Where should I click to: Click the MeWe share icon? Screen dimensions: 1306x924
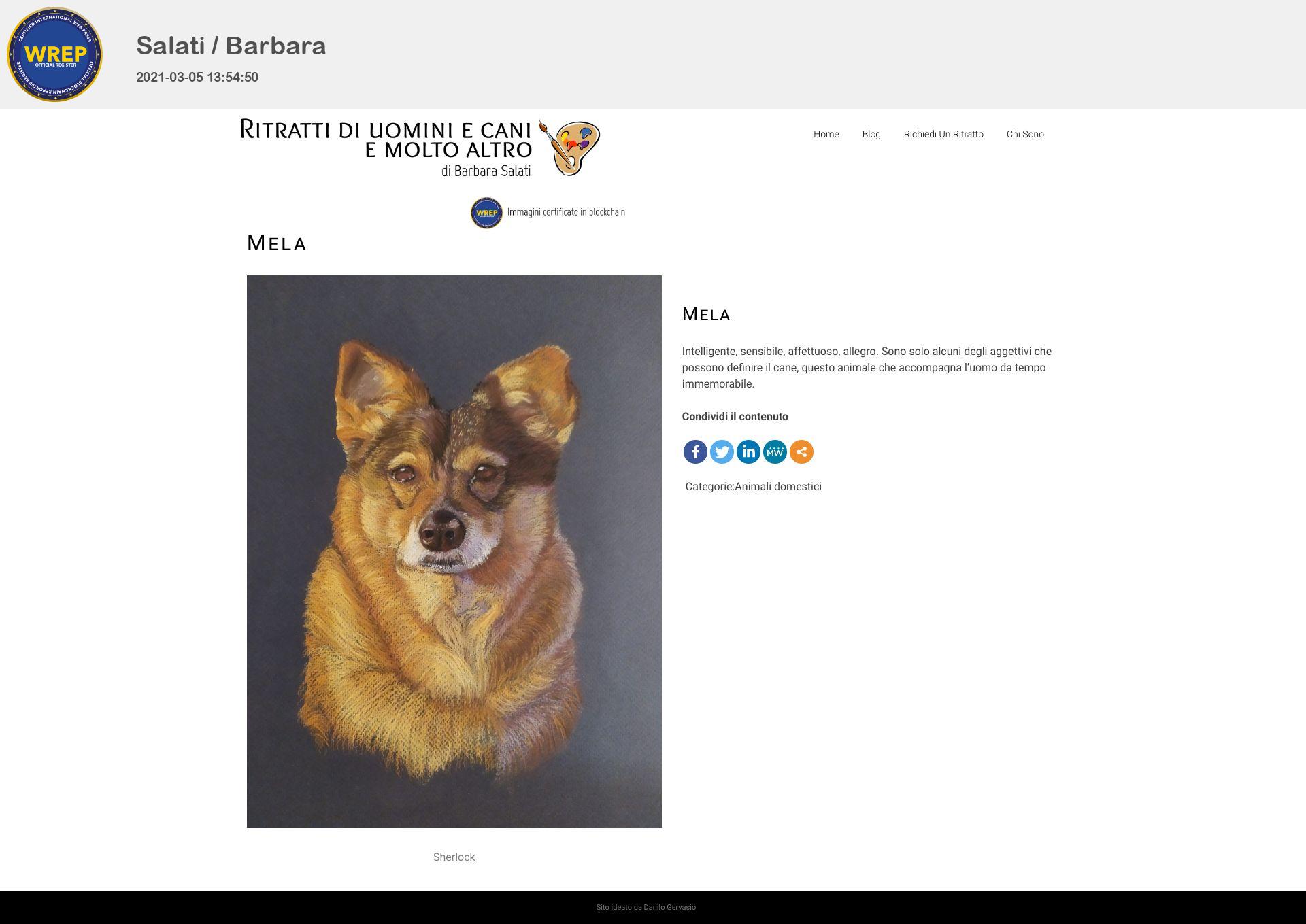pyautogui.click(x=775, y=451)
